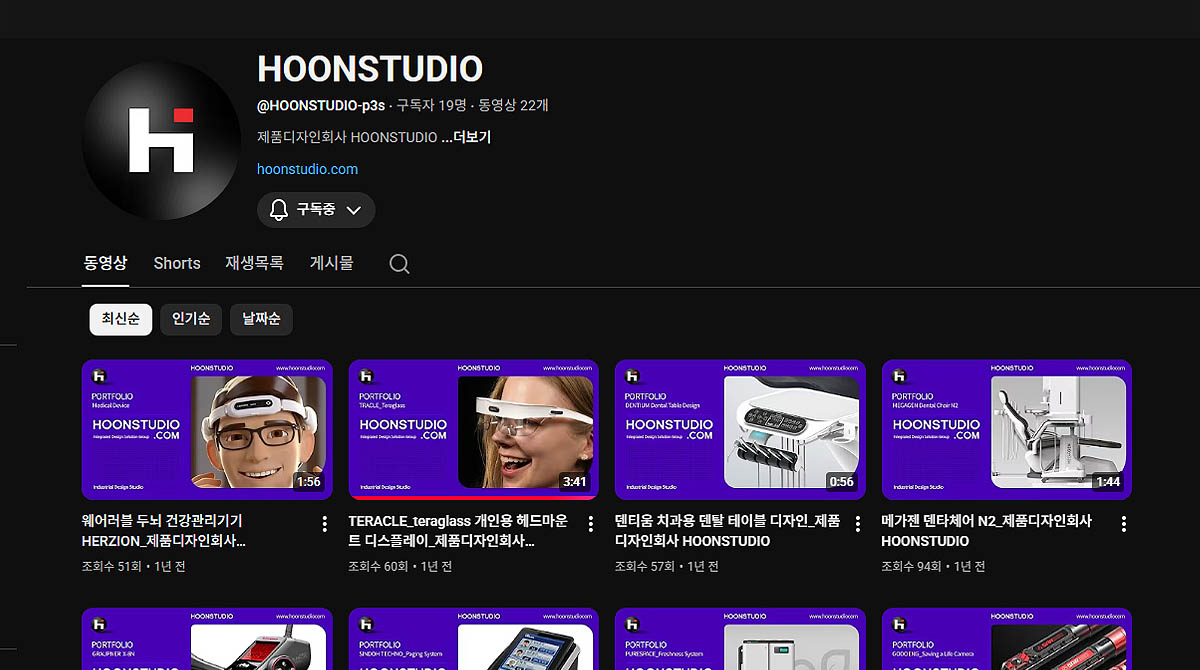Open video title 덴티움 치과용 덴탈 테이블 디자인
Screen dimensions: 1200x670
click(x=727, y=531)
